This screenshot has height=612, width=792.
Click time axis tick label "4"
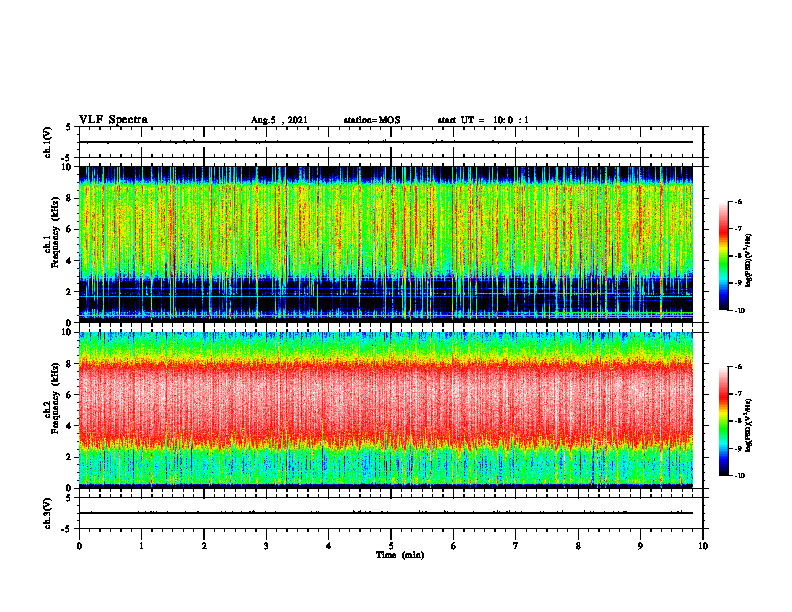point(329,546)
